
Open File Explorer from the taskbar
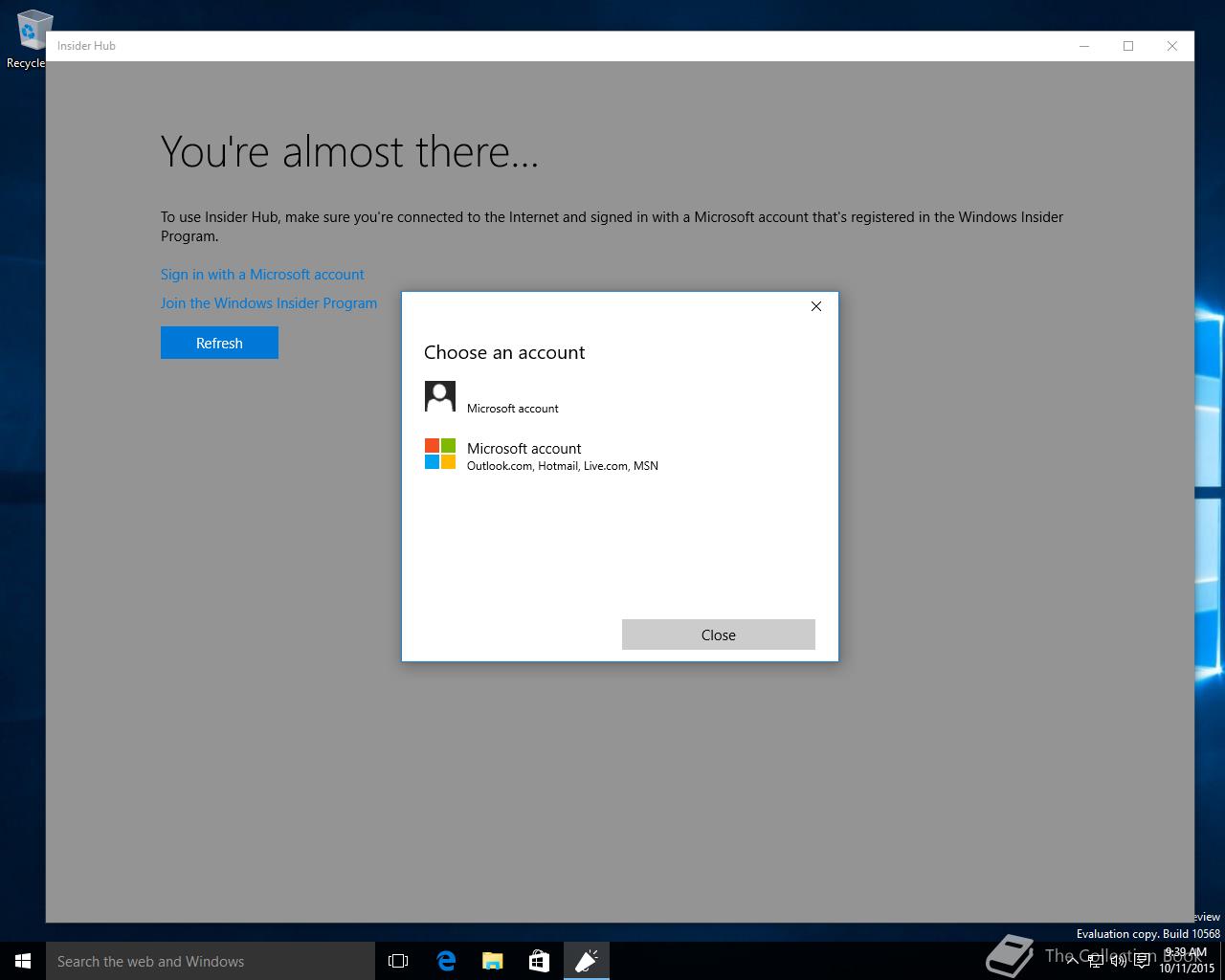[x=493, y=961]
